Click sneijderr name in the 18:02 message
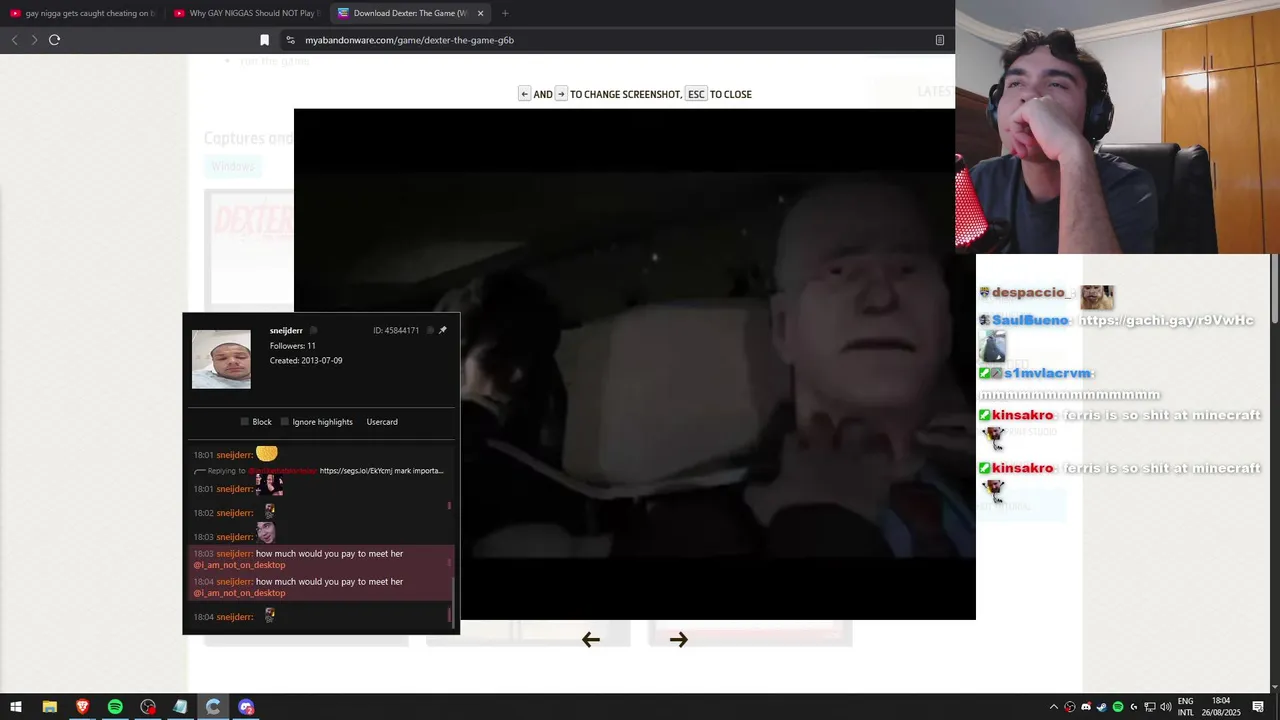The height and width of the screenshot is (720, 1280). pyautogui.click(x=234, y=513)
